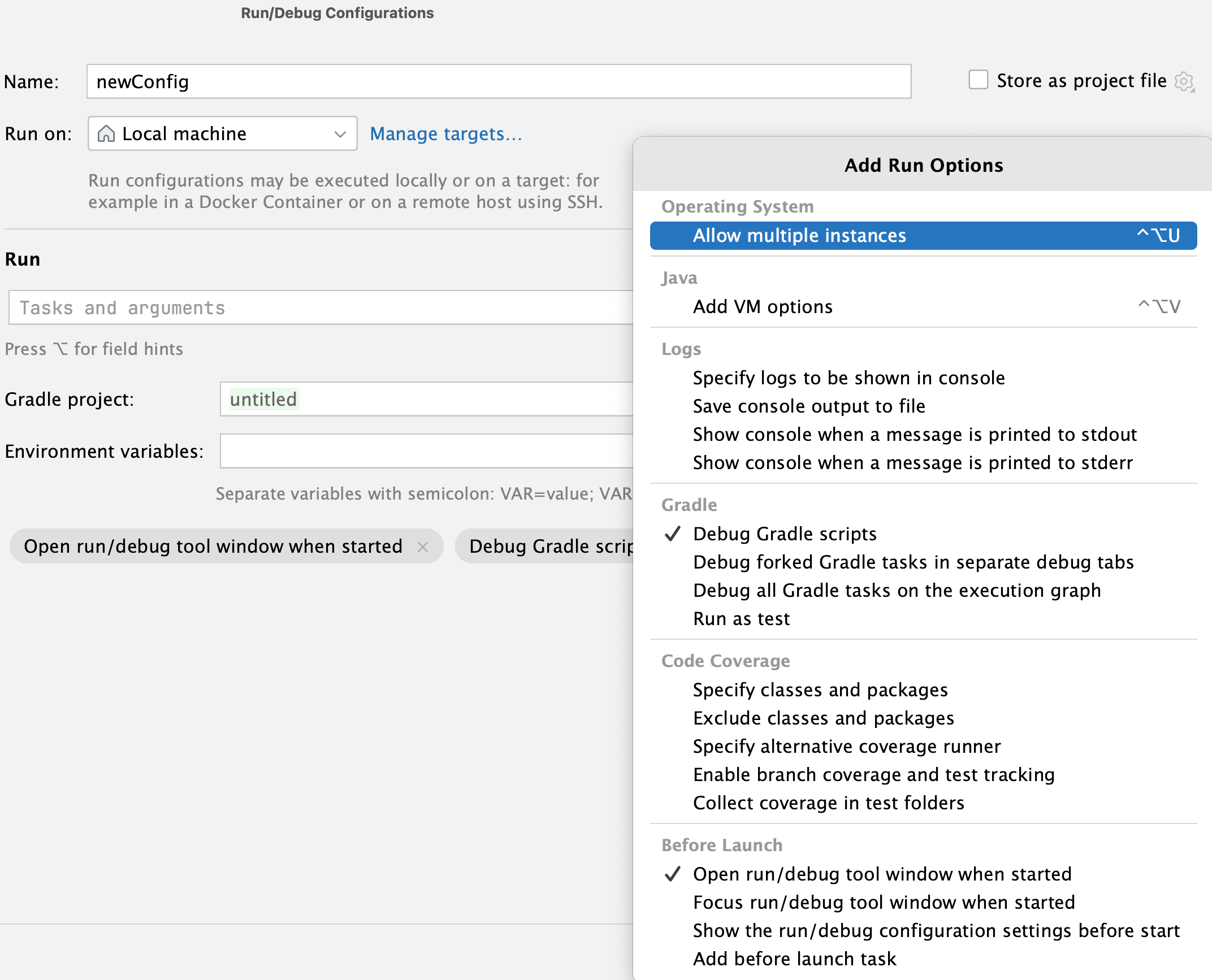Open the Run on Local machine dropdown
Image resolution: width=1212 pixels, height=980 pixels.
pos(223,133)
